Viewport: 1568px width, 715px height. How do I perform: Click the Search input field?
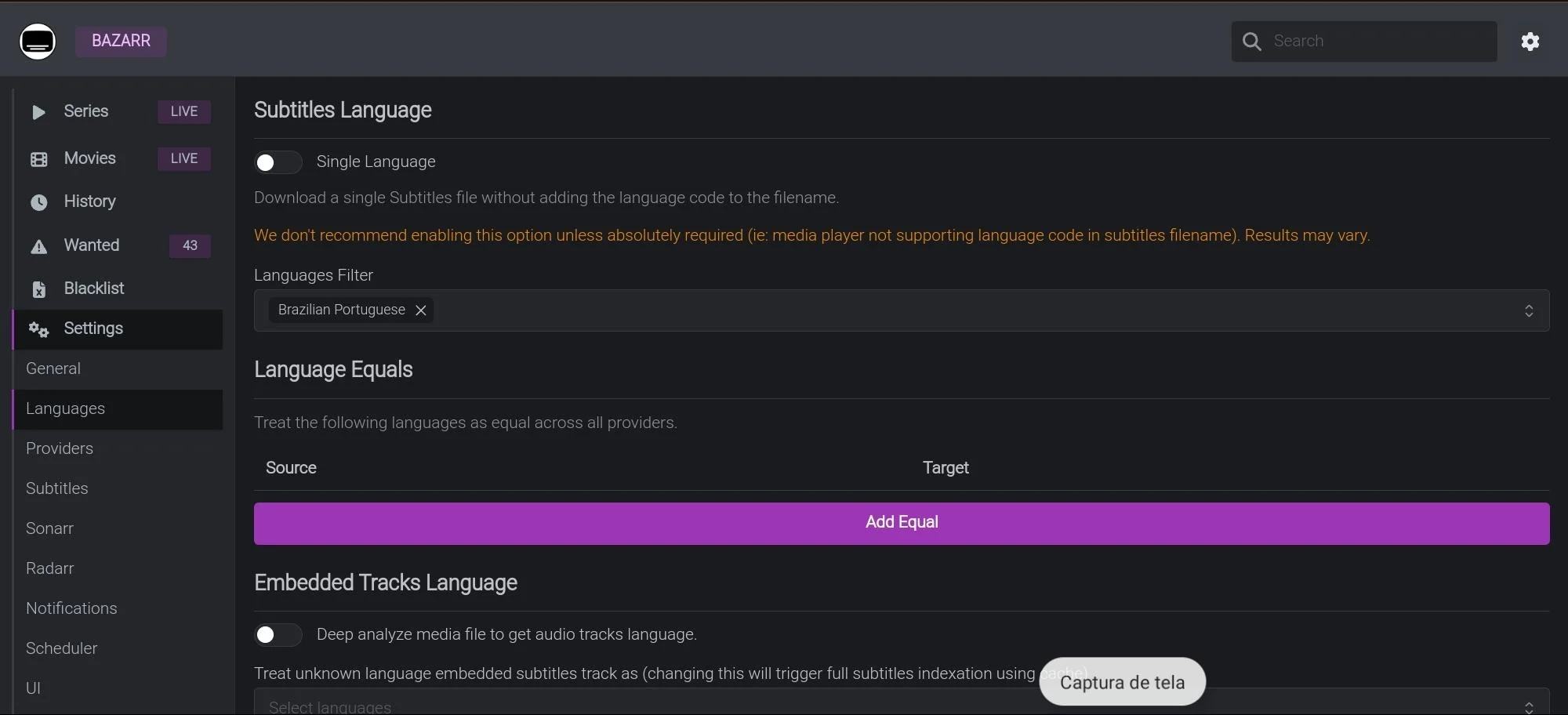1380,42
